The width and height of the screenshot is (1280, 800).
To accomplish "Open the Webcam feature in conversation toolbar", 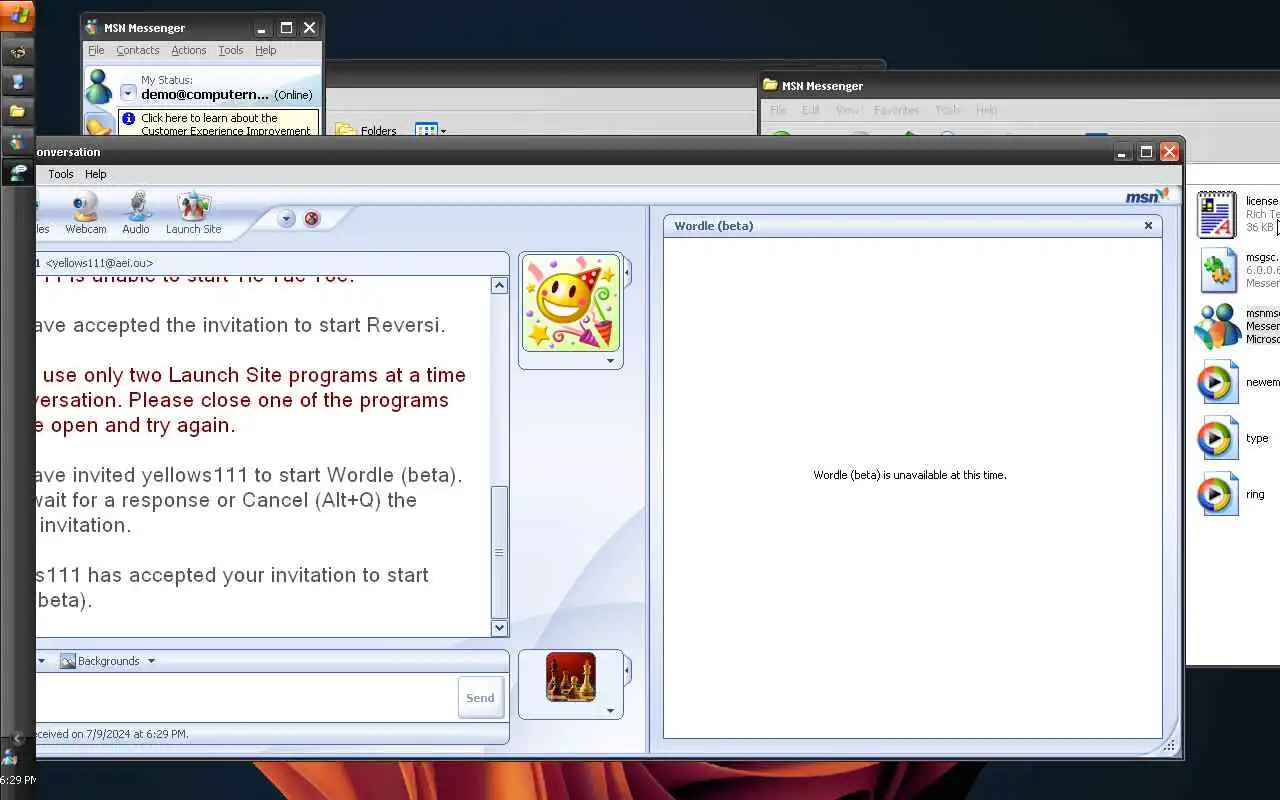I will pyautogui.click(x=86, y=213).
